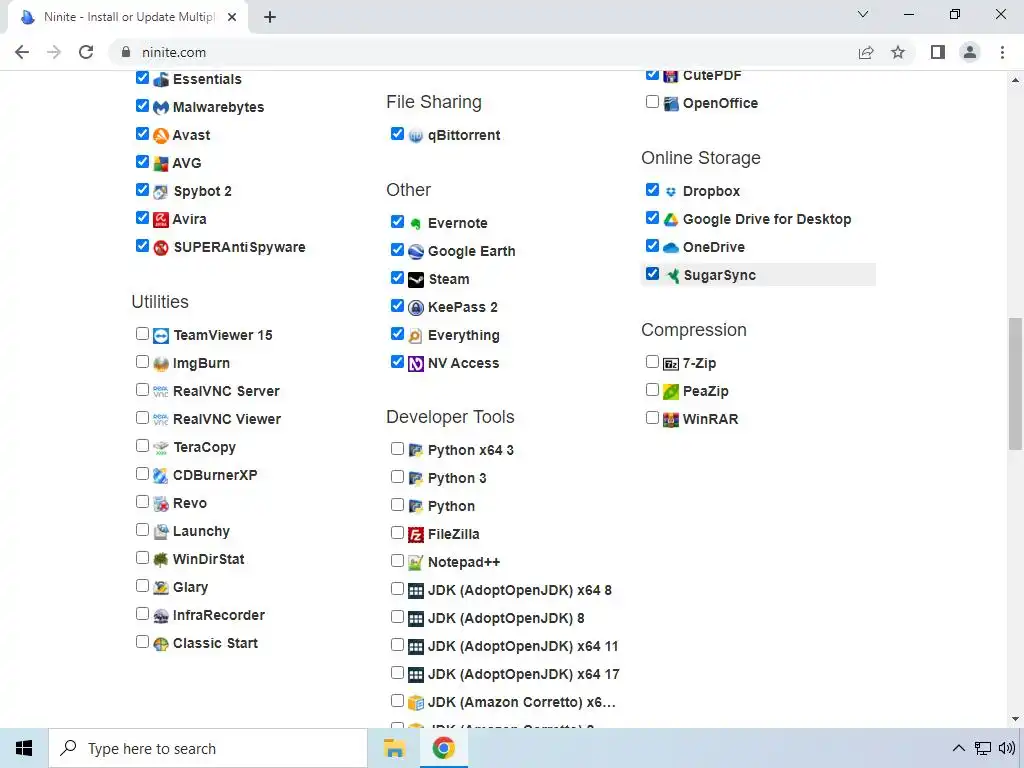The height and width of the screenshot is (768, 1024).
Task: Click the Dropbox icon
Action: [671, 191]
